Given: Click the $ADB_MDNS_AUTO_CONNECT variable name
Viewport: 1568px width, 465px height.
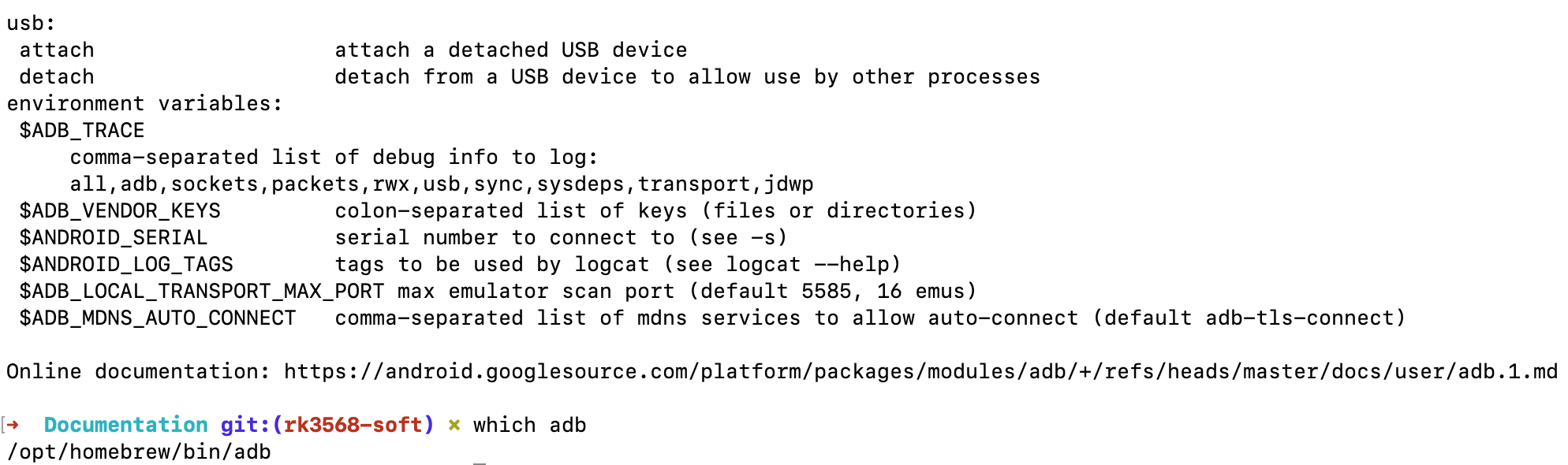Looking at the screenshot, I should (158, 318).
